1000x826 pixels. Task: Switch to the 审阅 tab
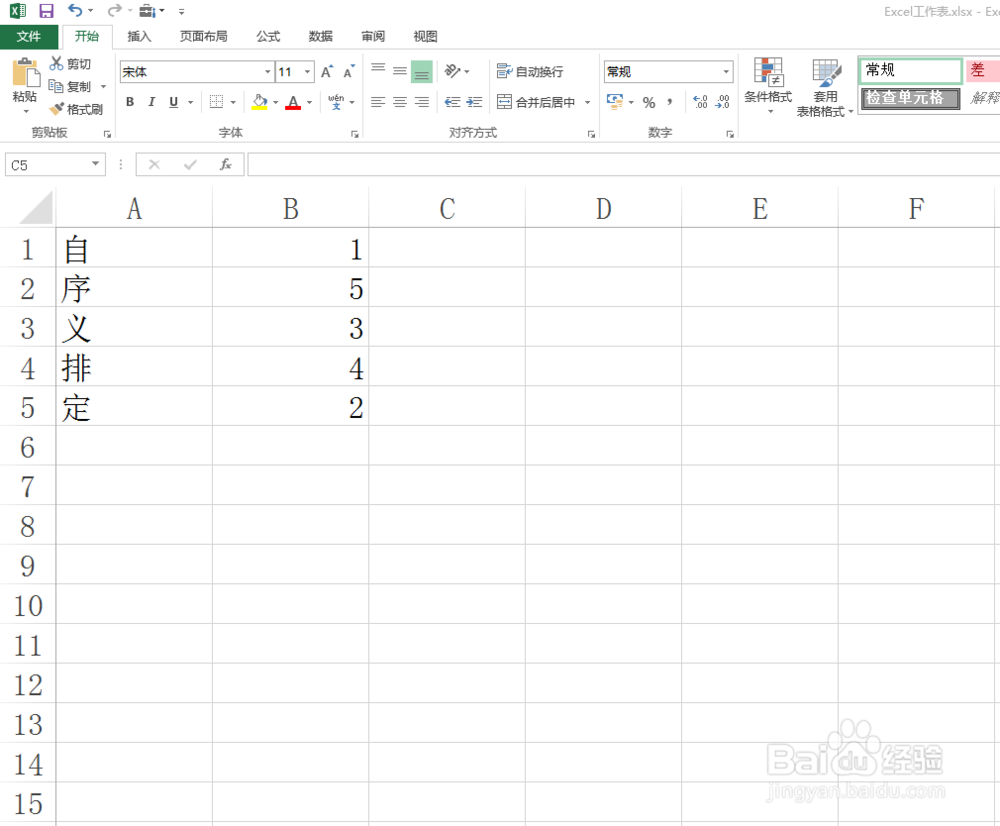tap(372, 36)
